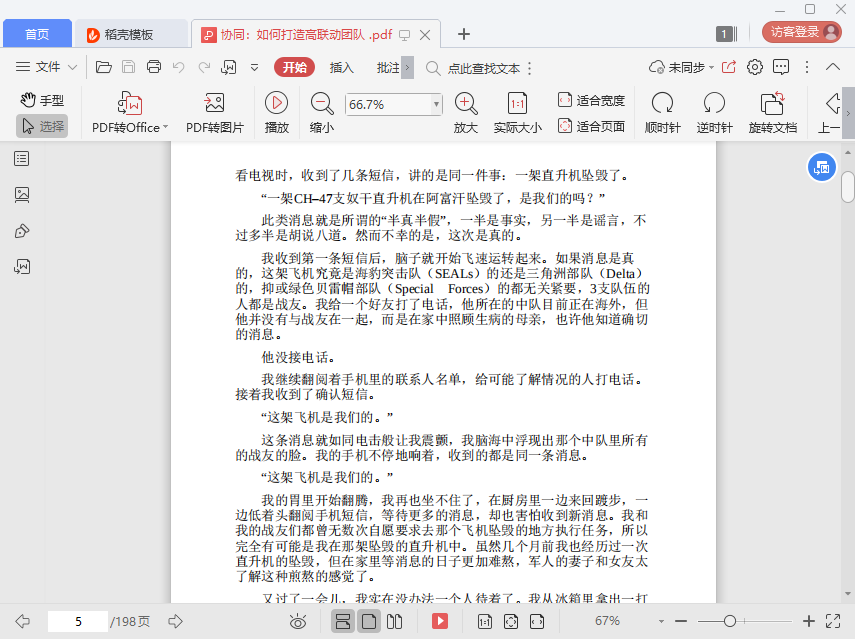Open the zoom percentage 66.7% dropdown
Viewport: 855px width, 639px height.
(x=436, y=104)
